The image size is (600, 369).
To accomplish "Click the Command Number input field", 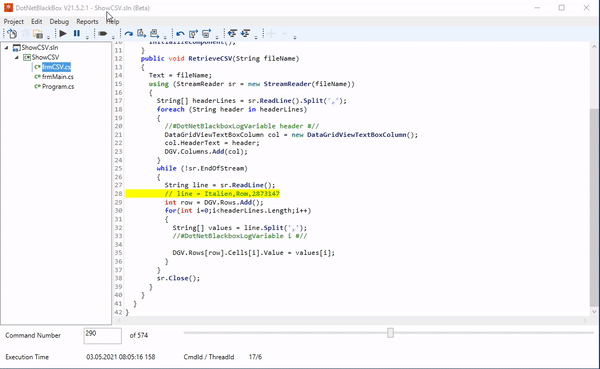I will 103,336.
